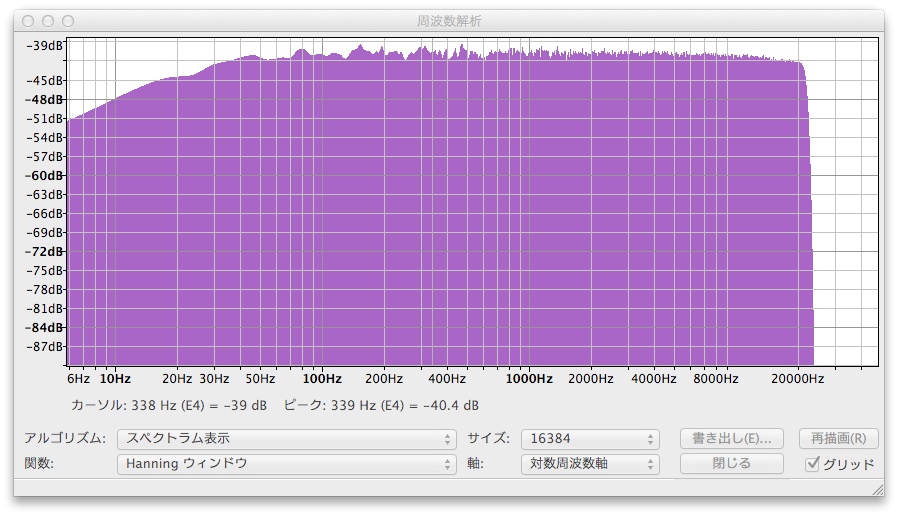This screenshot has height=516, width=898.
Task: Click the アルゴリズム: label
Action: click(x=65, y=439)
